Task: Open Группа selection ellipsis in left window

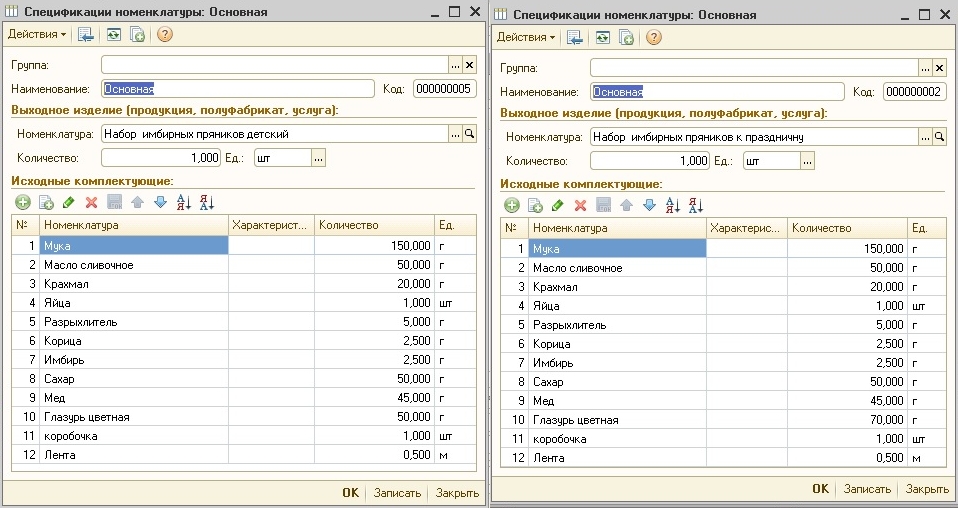Action: click(x=455, y=65)
